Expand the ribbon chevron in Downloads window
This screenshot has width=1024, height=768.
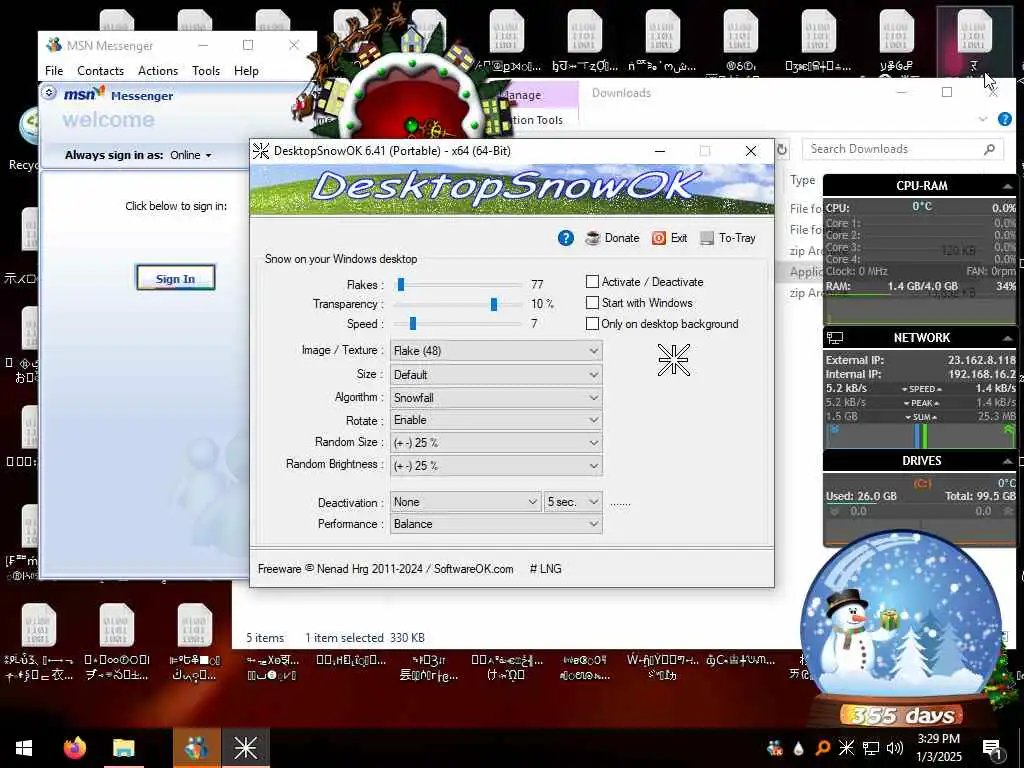click(x=983, y=120)
